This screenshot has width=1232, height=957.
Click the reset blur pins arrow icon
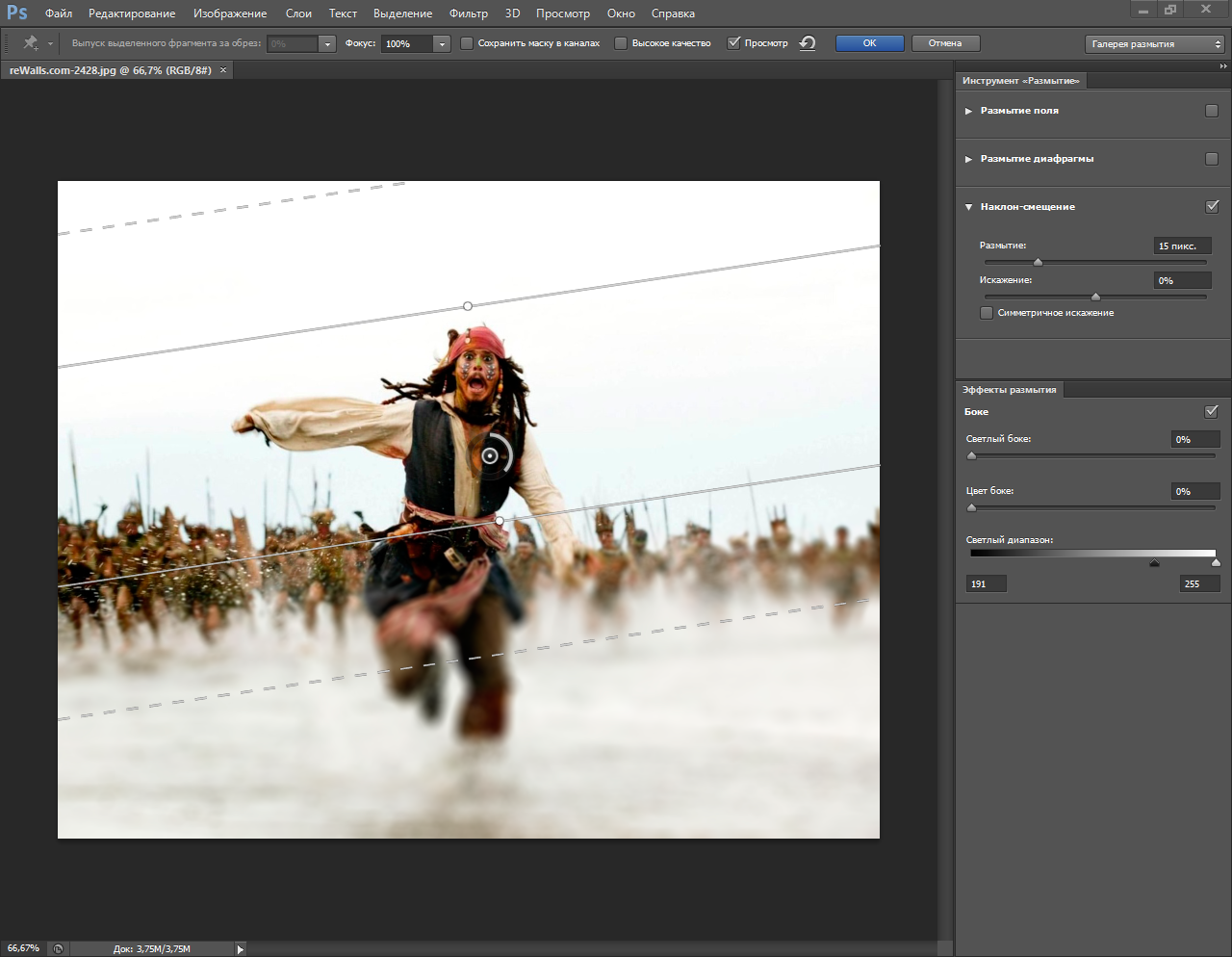(x=808, y=43)
